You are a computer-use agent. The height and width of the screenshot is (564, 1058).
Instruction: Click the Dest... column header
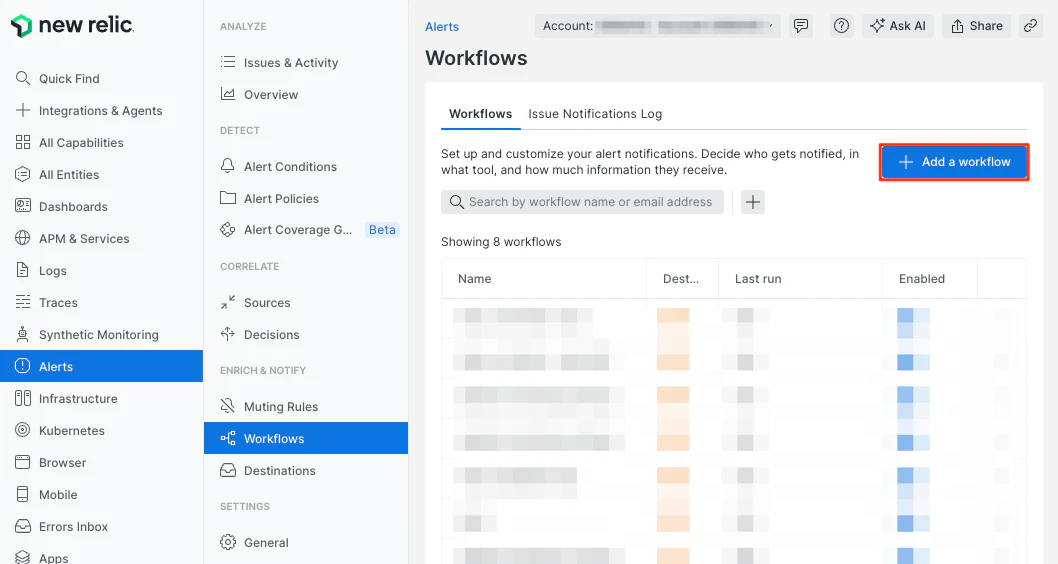[681, 279]
